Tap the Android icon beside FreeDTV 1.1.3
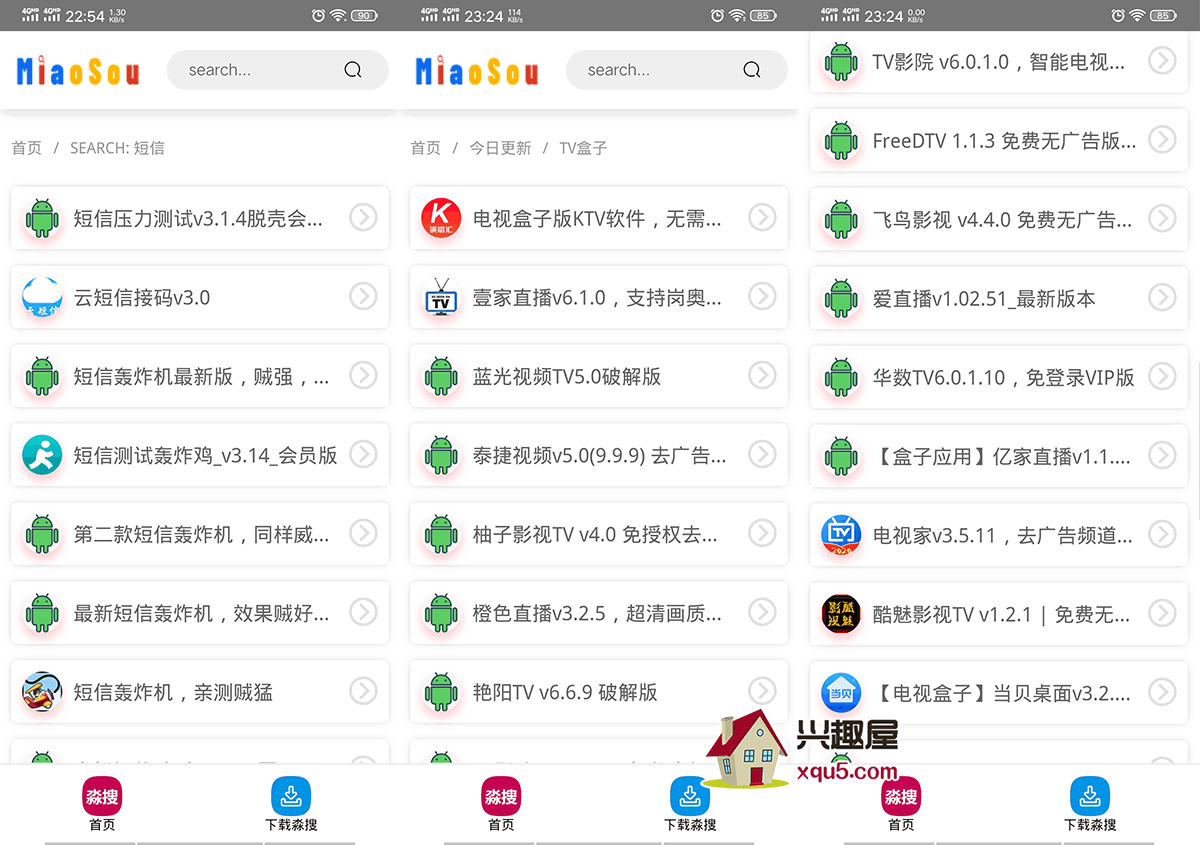This screenshot has width=1200, height=845. pyautogui.click(x=841, y=140)
